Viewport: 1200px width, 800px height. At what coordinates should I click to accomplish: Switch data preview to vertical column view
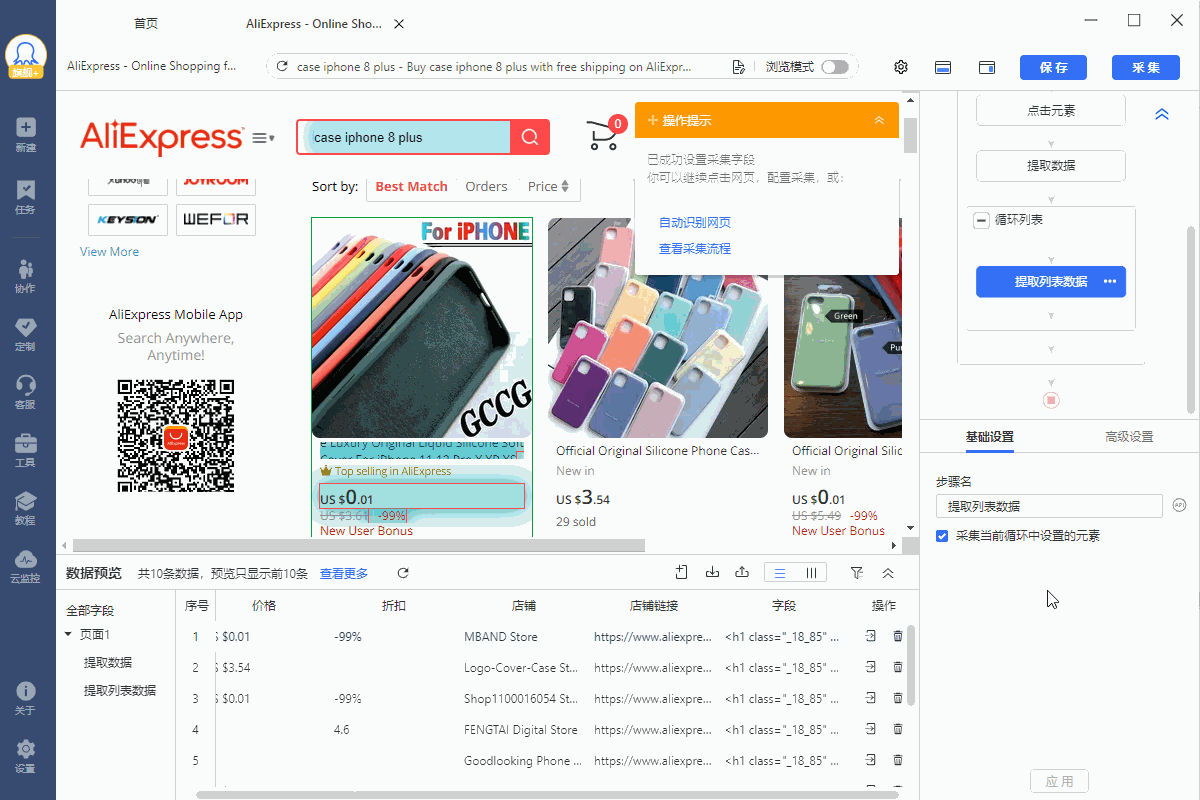[810, 573]
